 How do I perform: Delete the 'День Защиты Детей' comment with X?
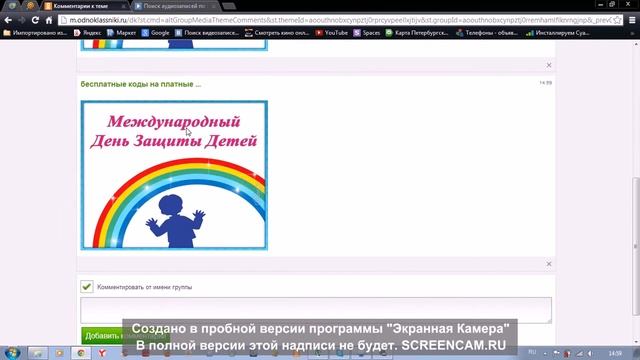(549, 264)
